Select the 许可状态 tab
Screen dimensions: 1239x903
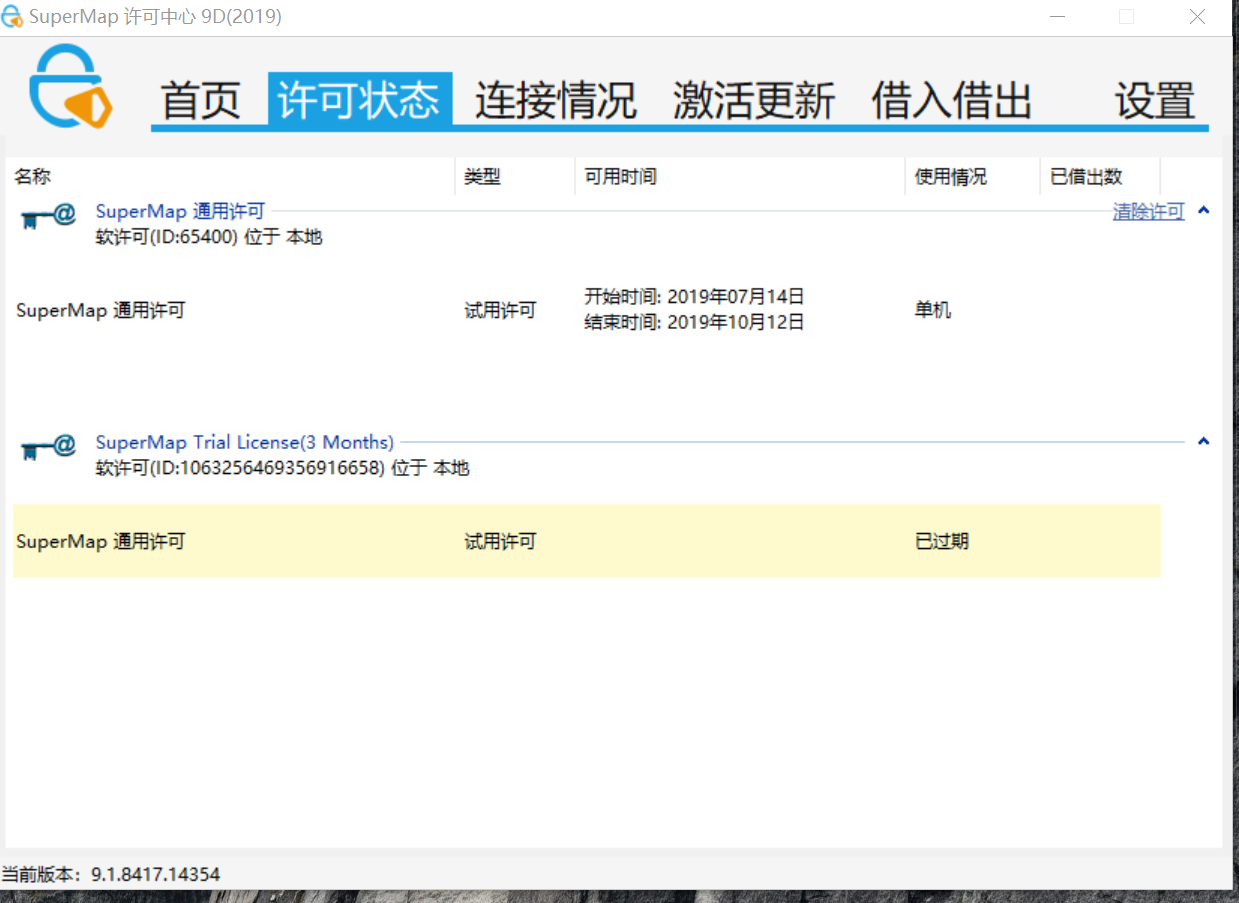click(x=359, y=100)
